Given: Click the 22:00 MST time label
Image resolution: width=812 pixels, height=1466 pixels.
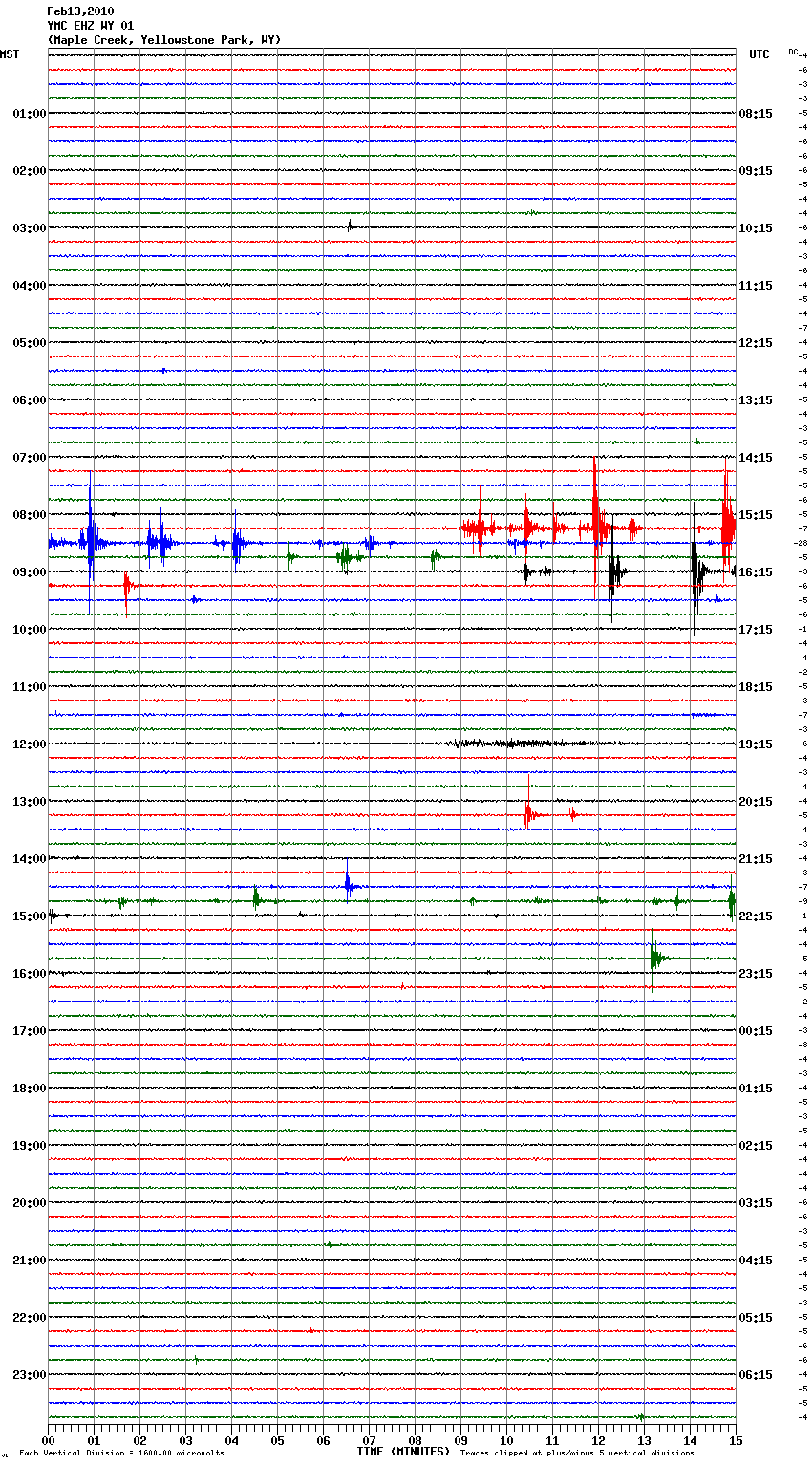Looking at the screenshot, I should (x=30, y=1318).
